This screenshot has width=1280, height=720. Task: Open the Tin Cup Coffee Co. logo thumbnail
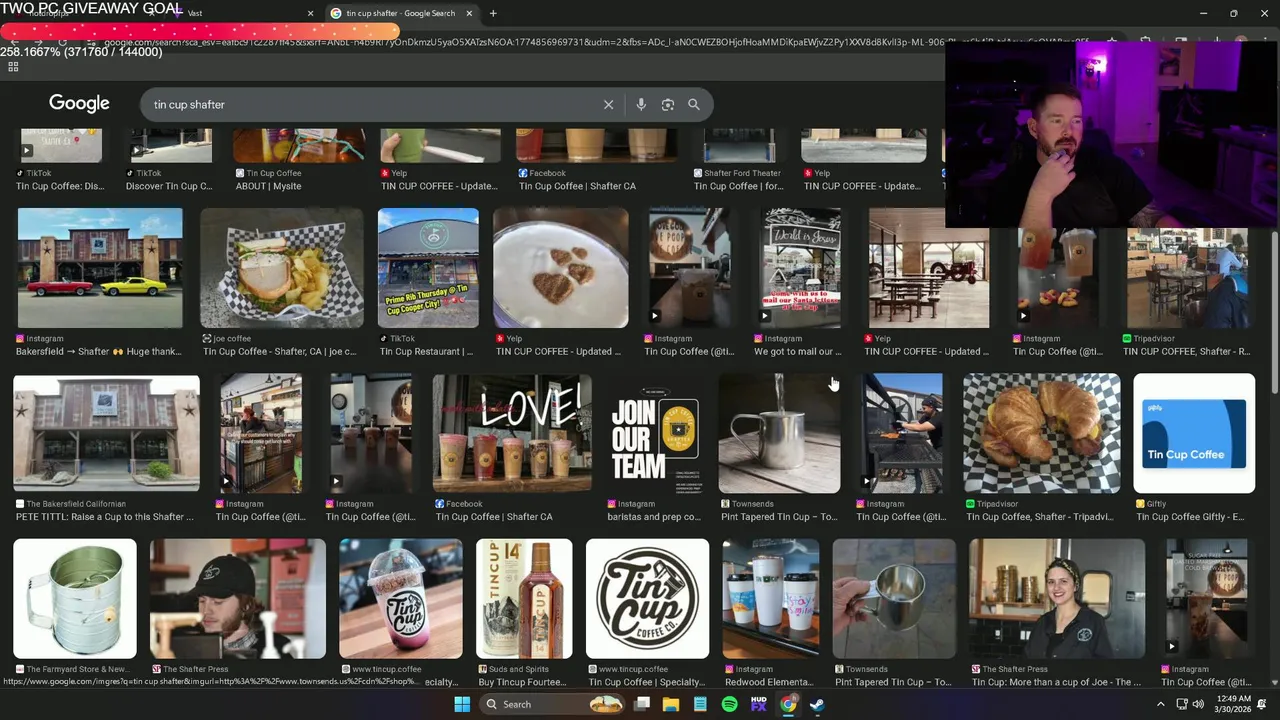click(x=648, y=598)
